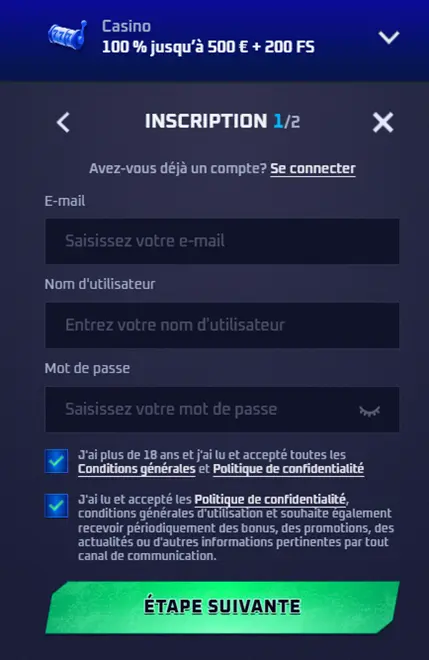Uncheck the 18 ans age confirmation checkbox
Viewport: 429px width, 660px height.
click(56, 461)
